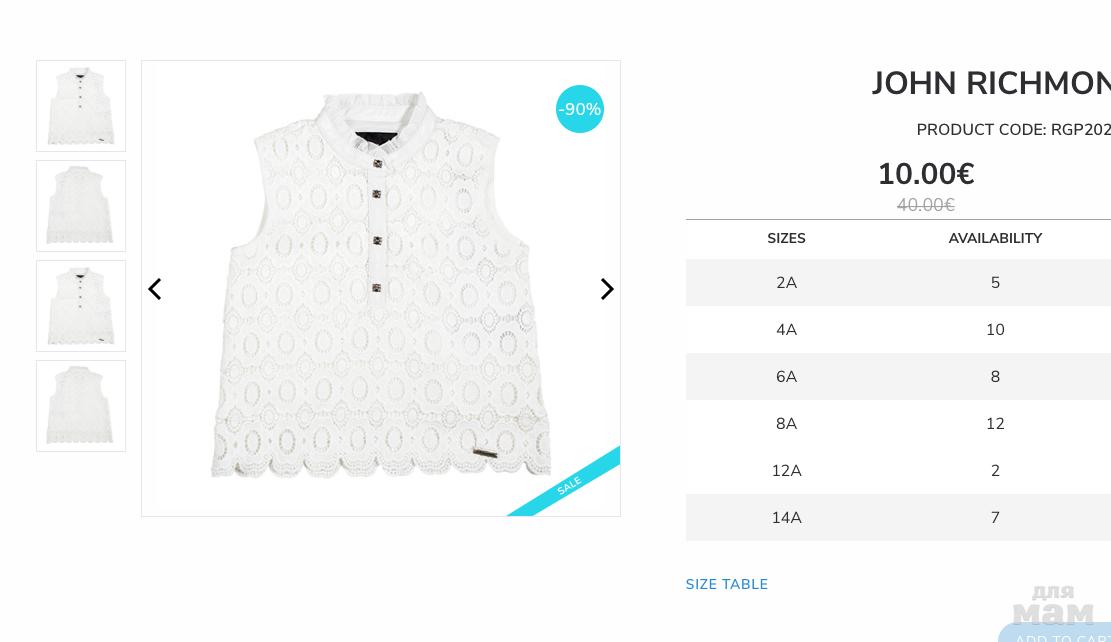Select the second thumbnail image

pos(81,206)
